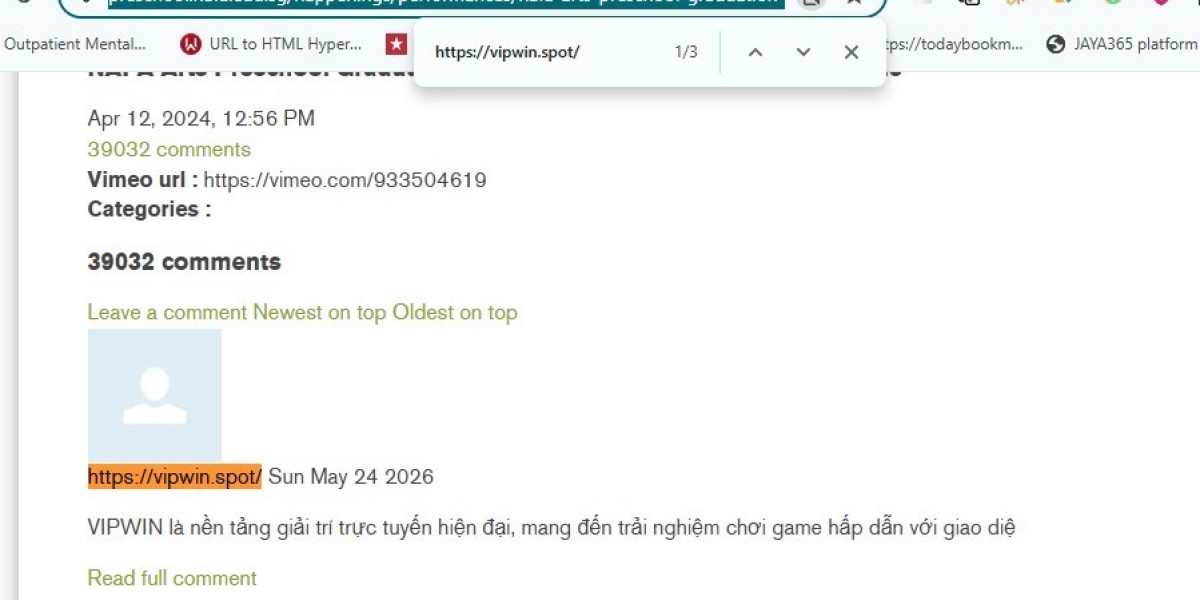Click the bold 39032 comments heading
1200x600 pixels.
pos(184,262)
